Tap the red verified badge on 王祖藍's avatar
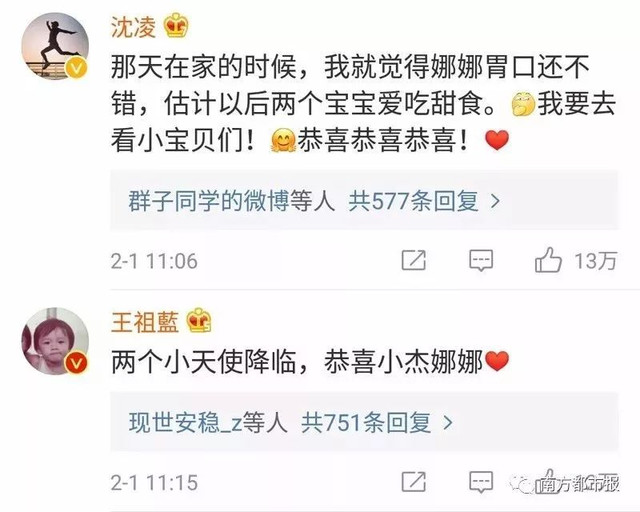The image size is (640, 512). click(x=76, y=362)
